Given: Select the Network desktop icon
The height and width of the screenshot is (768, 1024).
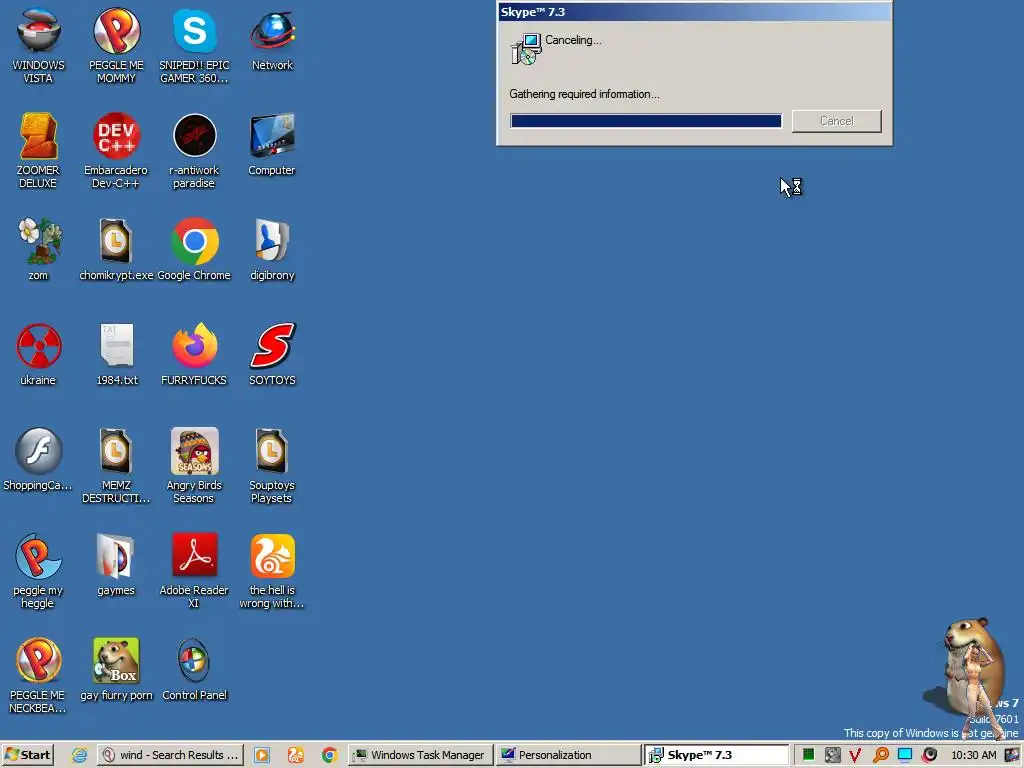Looking at the screenshot, I should [272, 40].
